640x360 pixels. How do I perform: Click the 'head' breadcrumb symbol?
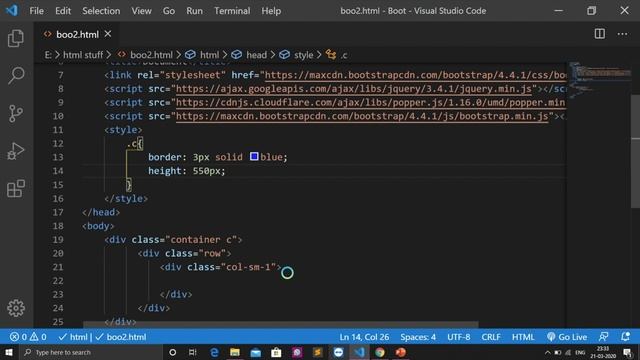[249, 55]
